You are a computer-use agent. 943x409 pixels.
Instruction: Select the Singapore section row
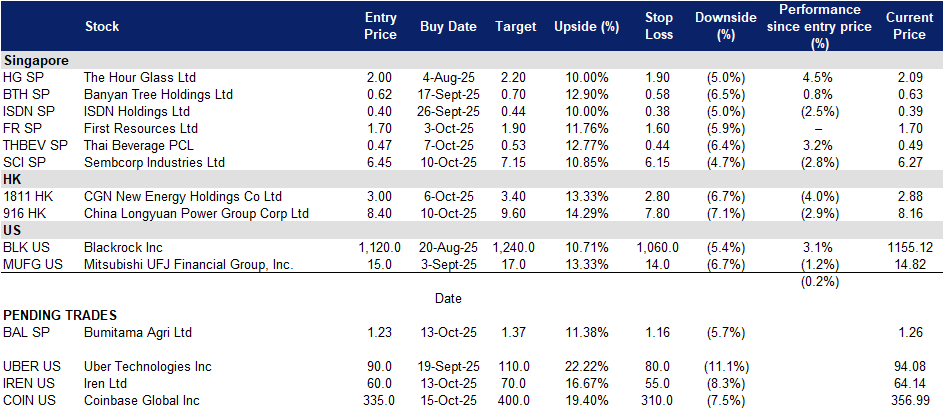point(472,61)
